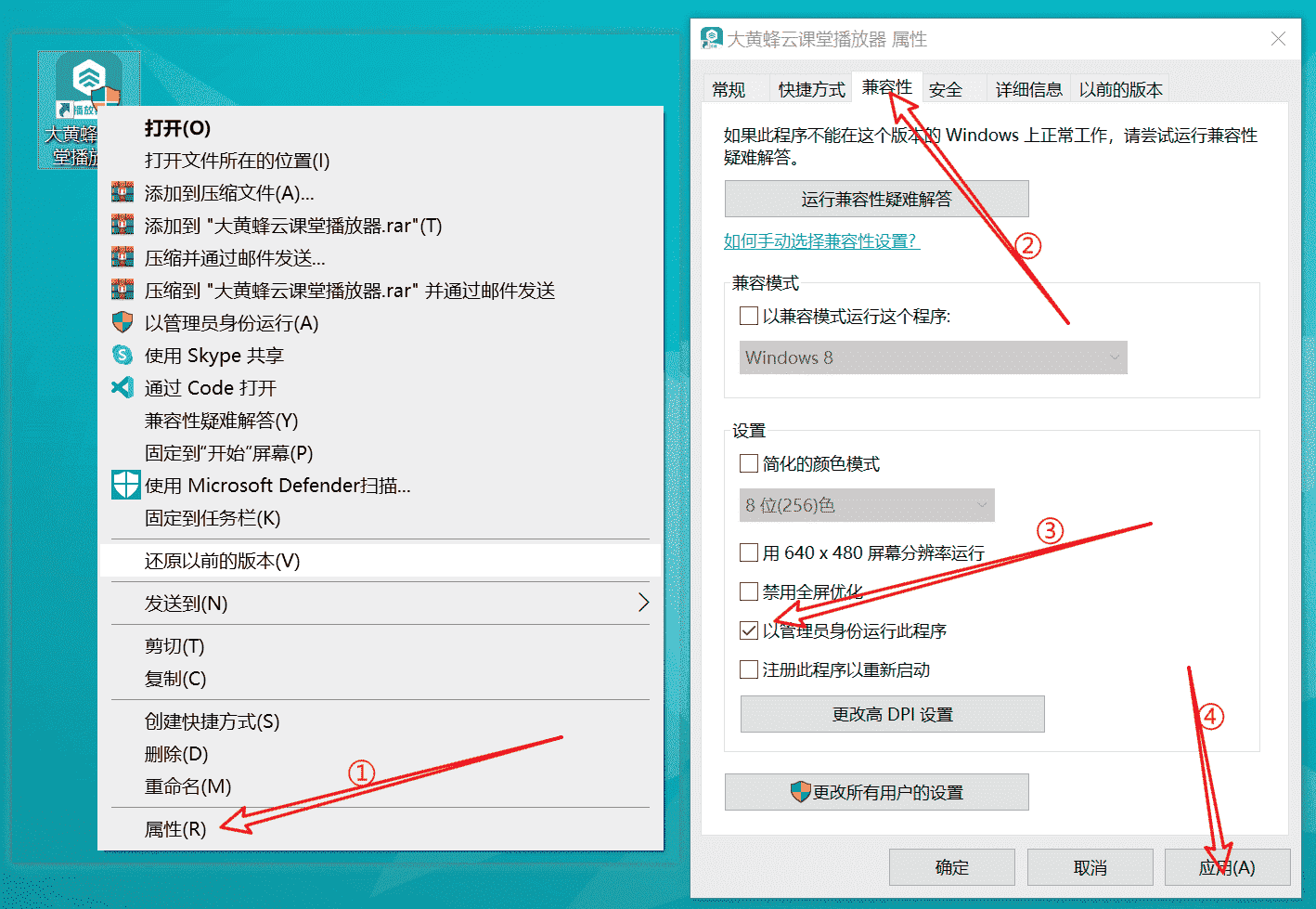Click the app icon in Properties title bar
The width and height of the screenshot is (1316, 909).
[x=711, y=38]
